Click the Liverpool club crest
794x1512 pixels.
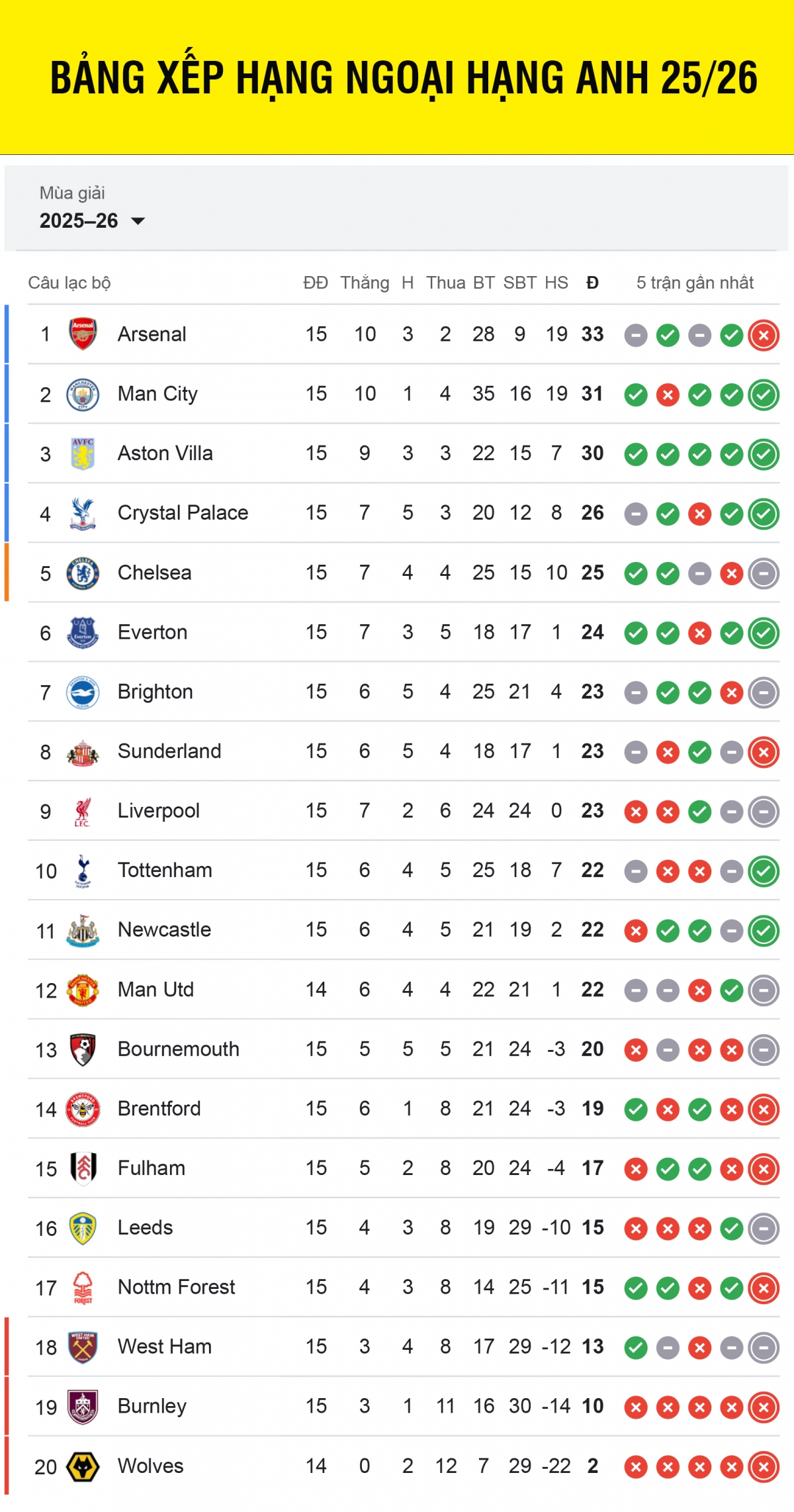coord(83,812)
